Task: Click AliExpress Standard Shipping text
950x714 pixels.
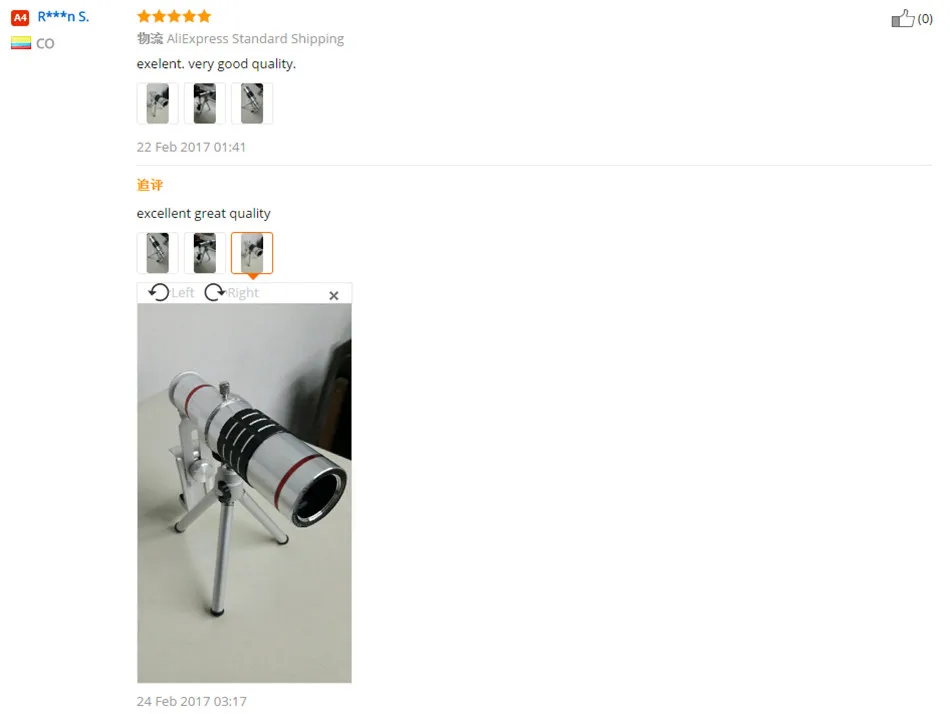Action: [255, 39]
